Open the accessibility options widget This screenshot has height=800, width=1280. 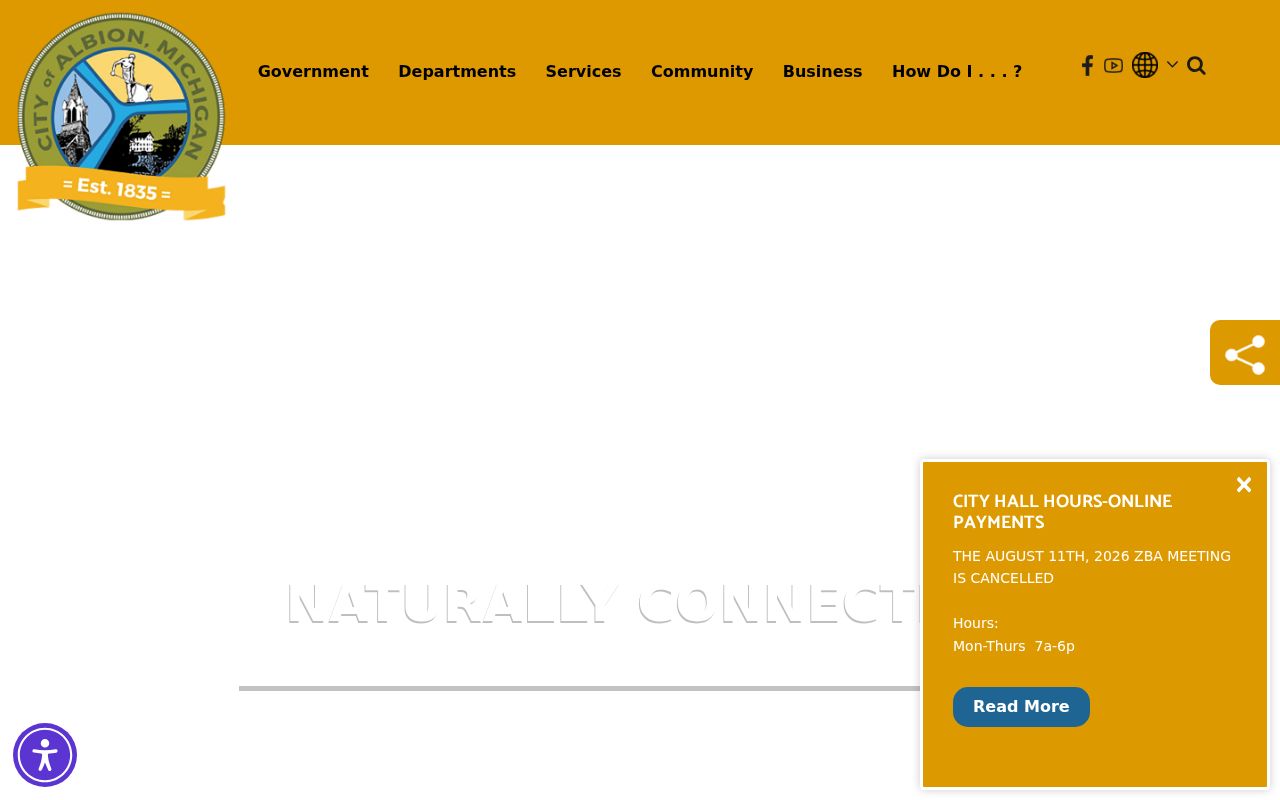45,755
